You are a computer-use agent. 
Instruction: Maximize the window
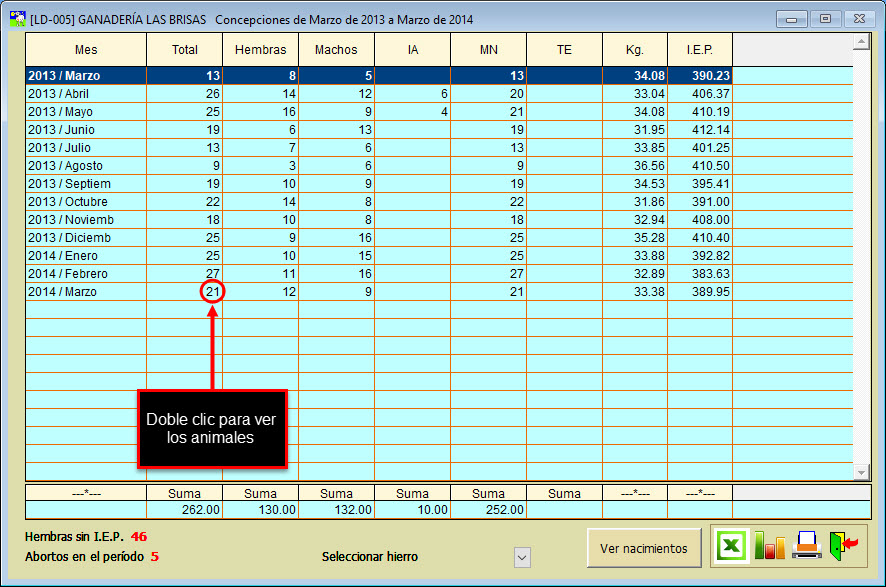(x=825, y=19)
